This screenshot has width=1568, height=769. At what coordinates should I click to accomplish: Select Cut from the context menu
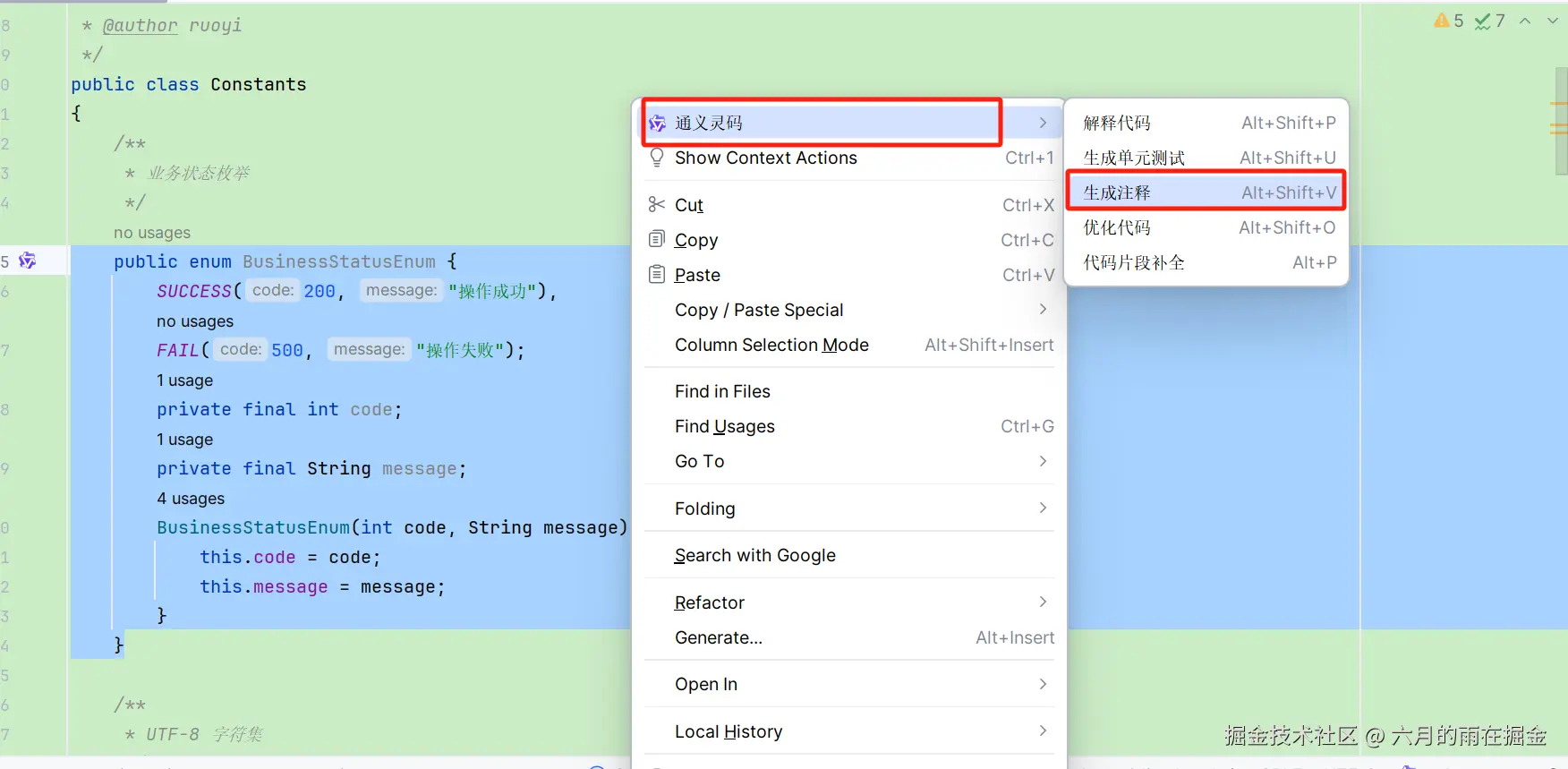(849, 205)
